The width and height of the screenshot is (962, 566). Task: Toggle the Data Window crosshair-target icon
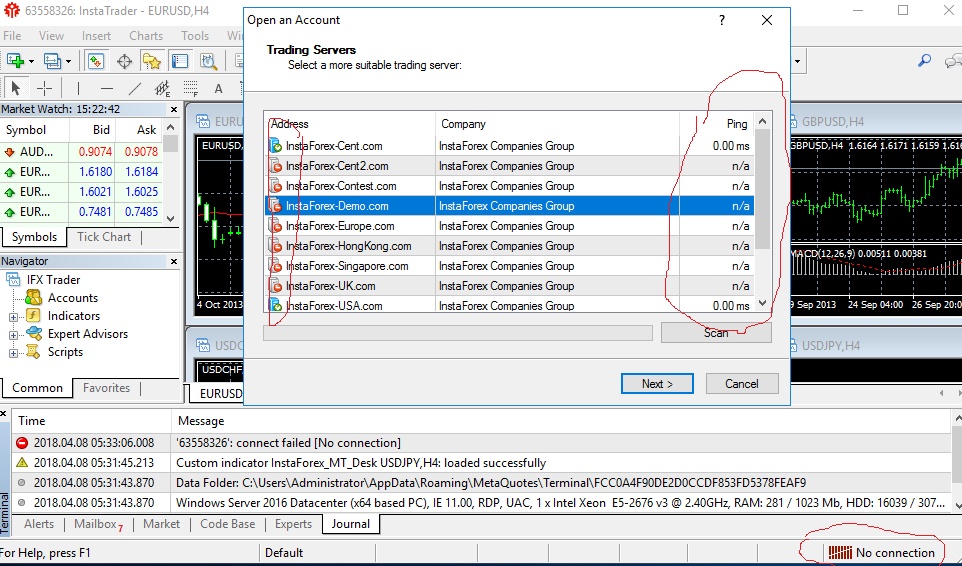tap(125, 61)
